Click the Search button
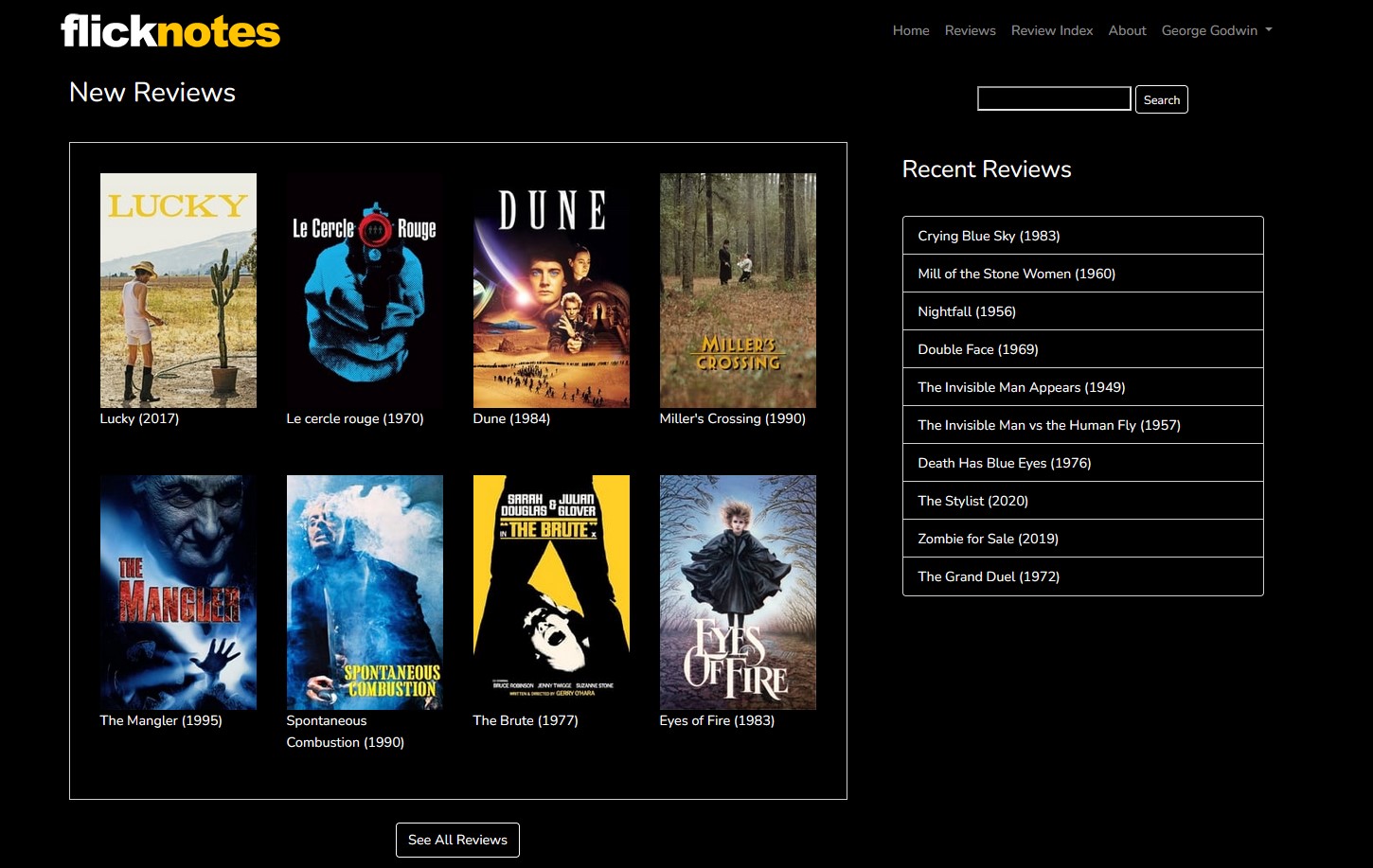The width and height of the screenshot is (1373, 868). pyautogui.click(x=1162, y=99)
